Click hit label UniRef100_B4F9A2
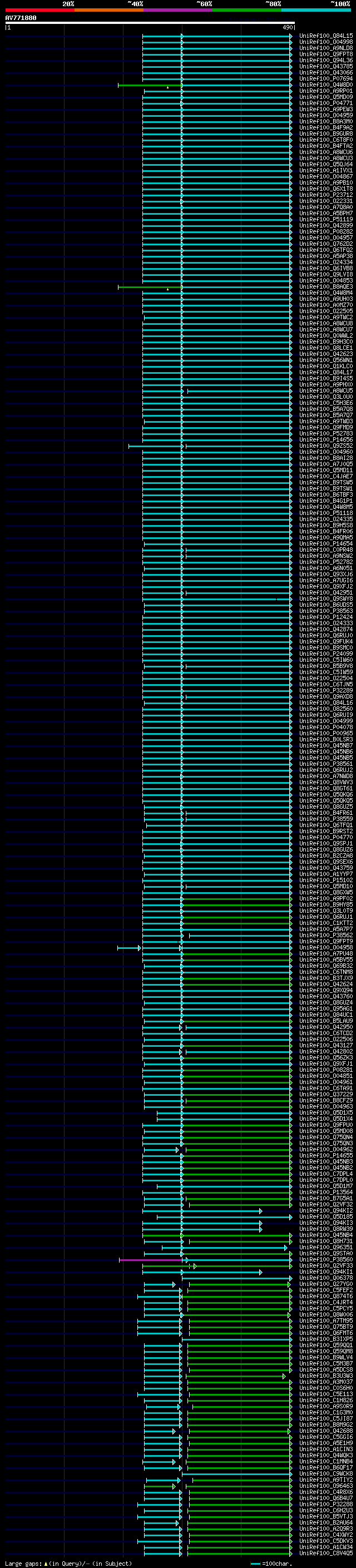 point(326,128)
